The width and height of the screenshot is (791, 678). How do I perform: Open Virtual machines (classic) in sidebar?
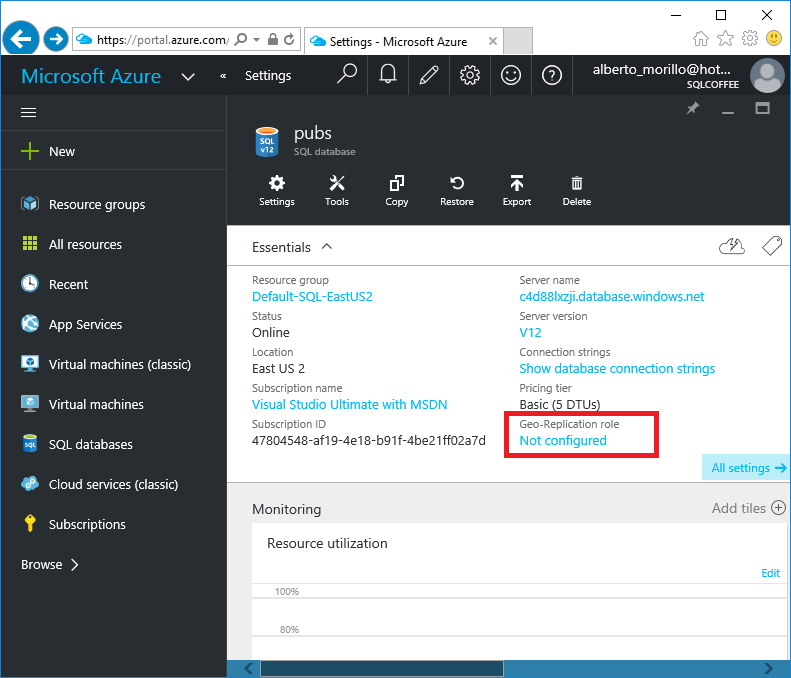(x=114, y=364)
